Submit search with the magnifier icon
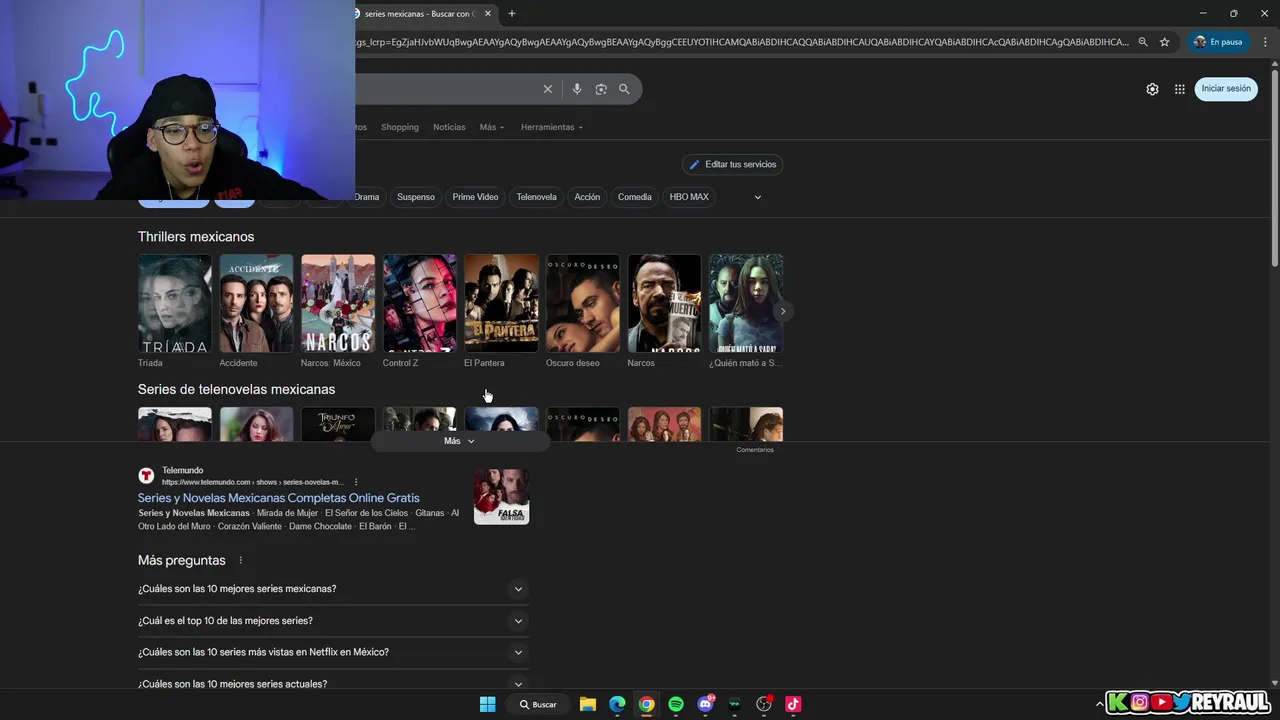The height and width of the screenshot is (720, 1280). click(624, 89)
